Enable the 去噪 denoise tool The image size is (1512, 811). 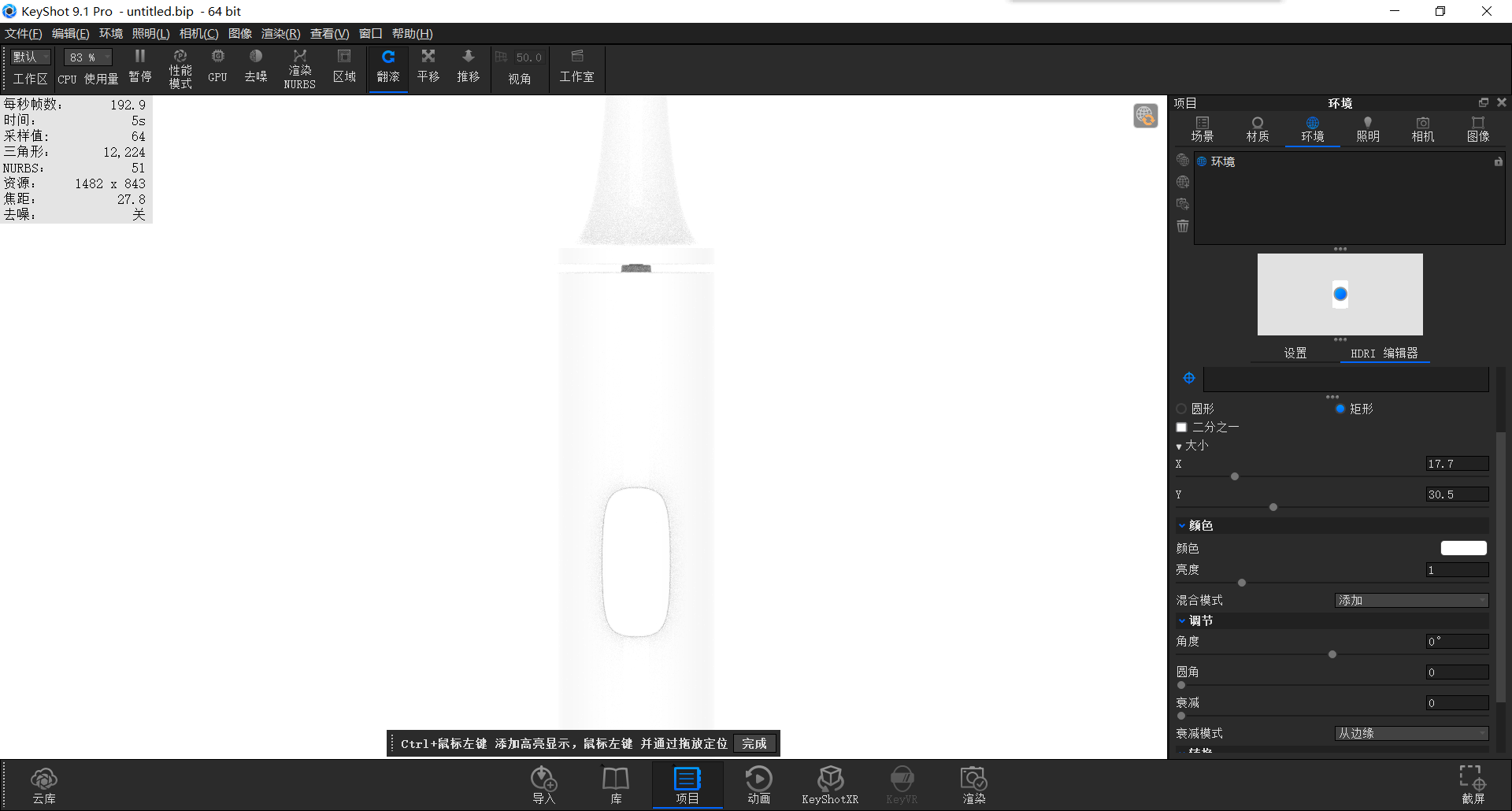255,67
